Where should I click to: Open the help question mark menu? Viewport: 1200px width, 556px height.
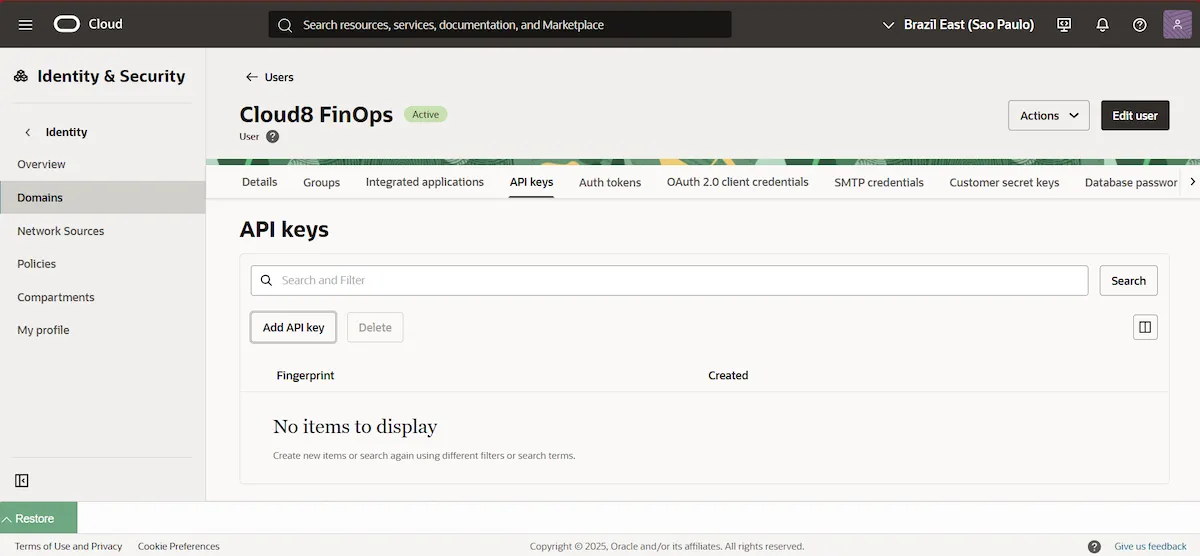[1139, 25]
